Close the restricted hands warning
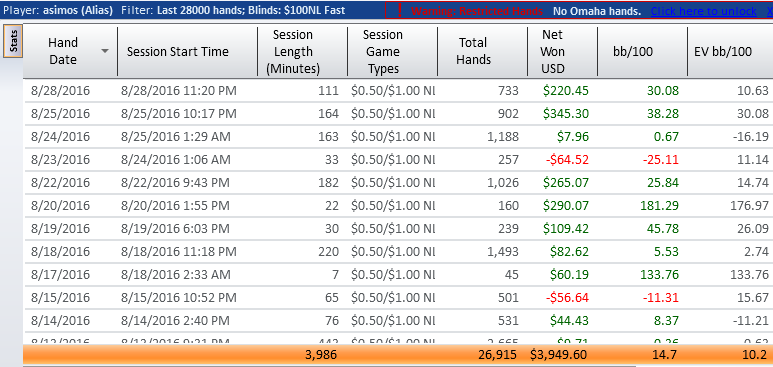Viewport: 773px width, 367px height. [770, 11]
